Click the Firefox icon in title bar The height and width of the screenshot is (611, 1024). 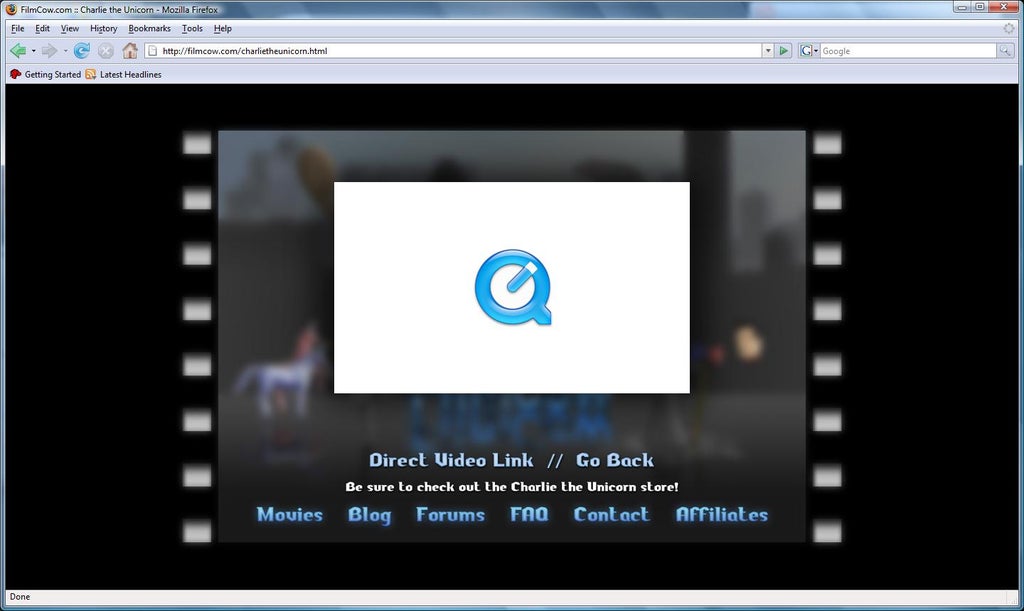coord(11,9)
